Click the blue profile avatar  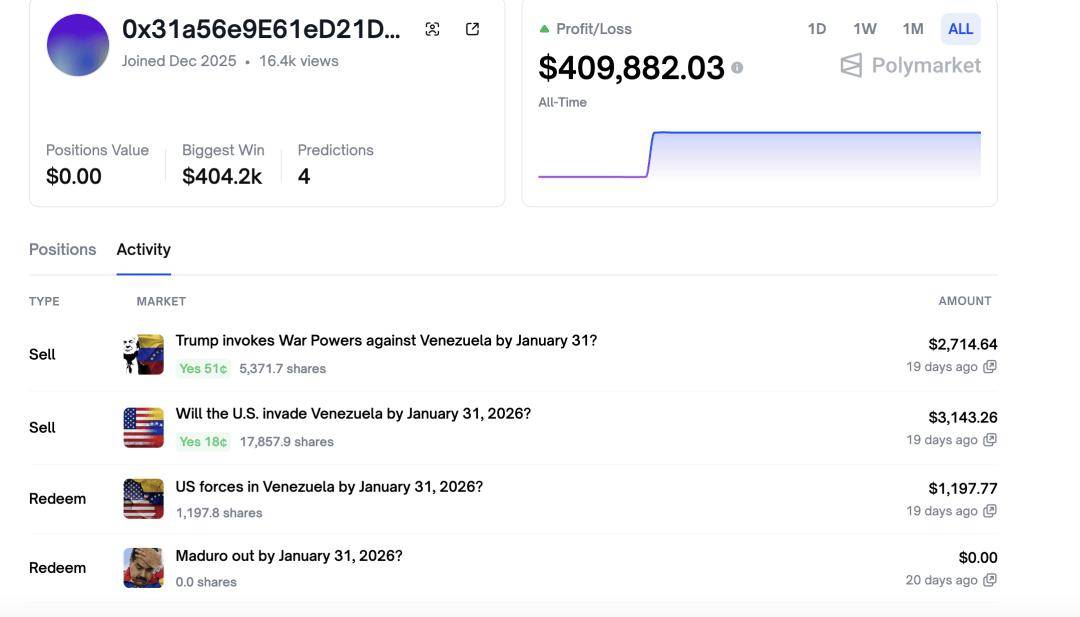[78, 45]
